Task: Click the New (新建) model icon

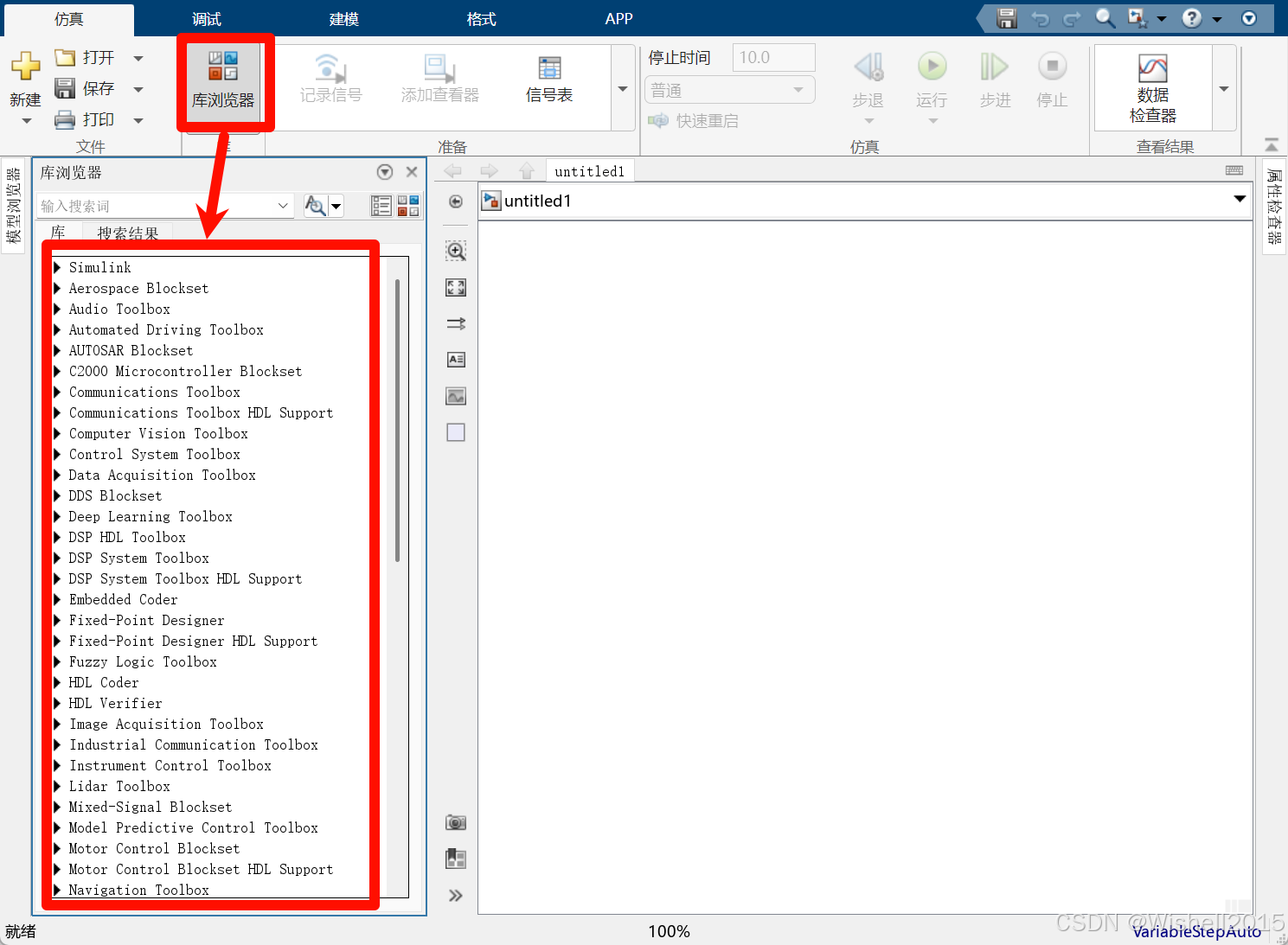Action: (25, 66)
